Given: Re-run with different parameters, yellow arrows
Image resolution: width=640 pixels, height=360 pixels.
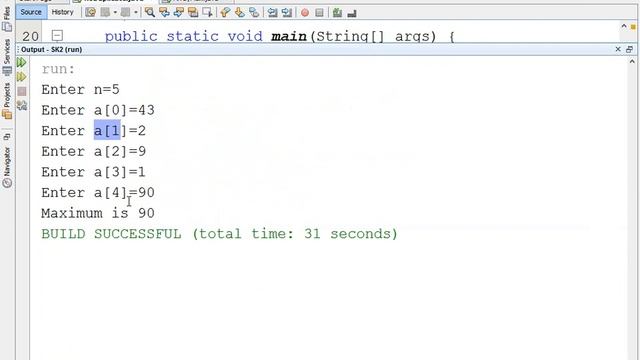Looking at the screenshot, I should tap(22, 77).
